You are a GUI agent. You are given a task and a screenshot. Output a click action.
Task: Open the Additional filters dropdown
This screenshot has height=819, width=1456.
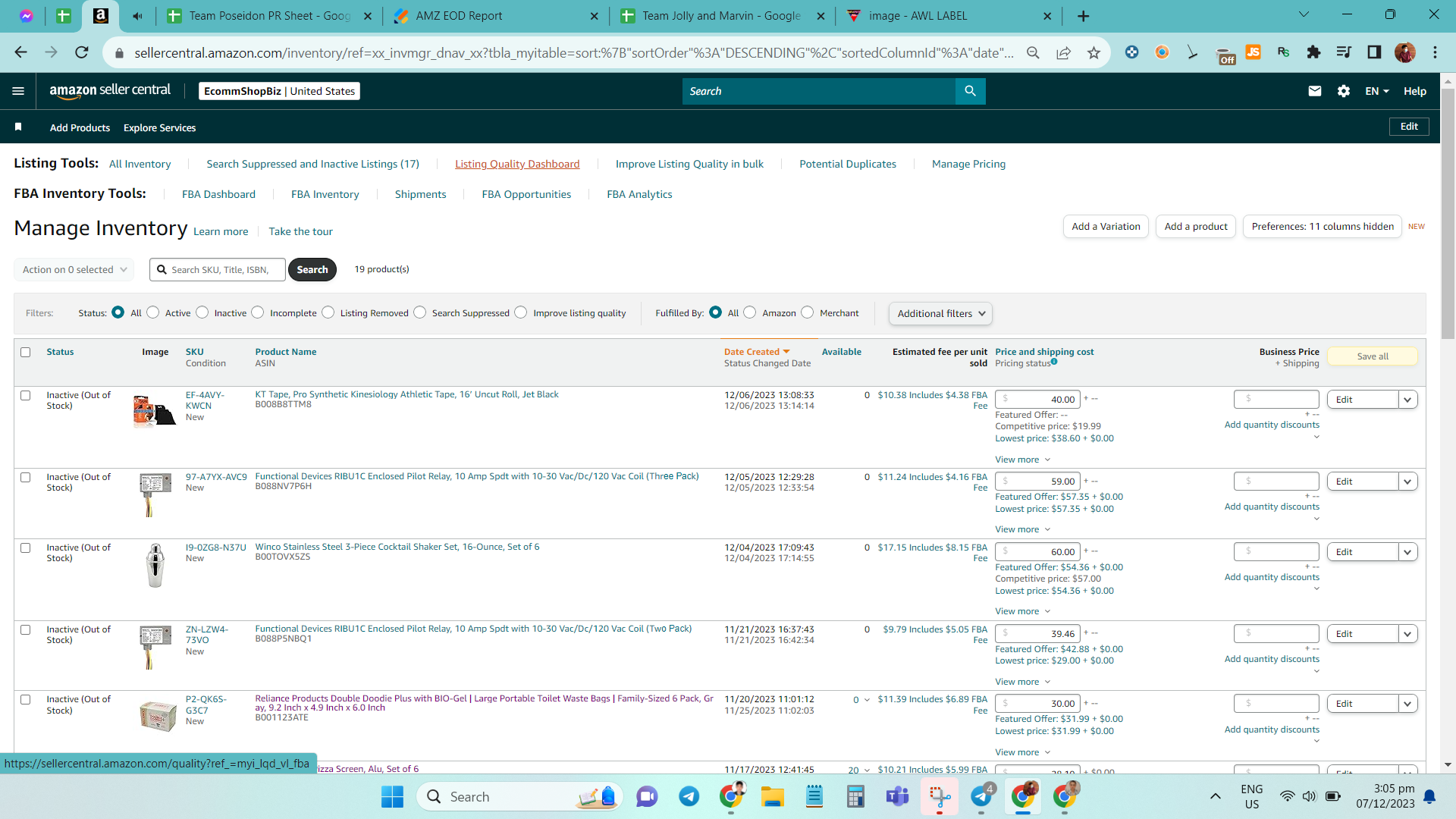[x=940, y=313]
